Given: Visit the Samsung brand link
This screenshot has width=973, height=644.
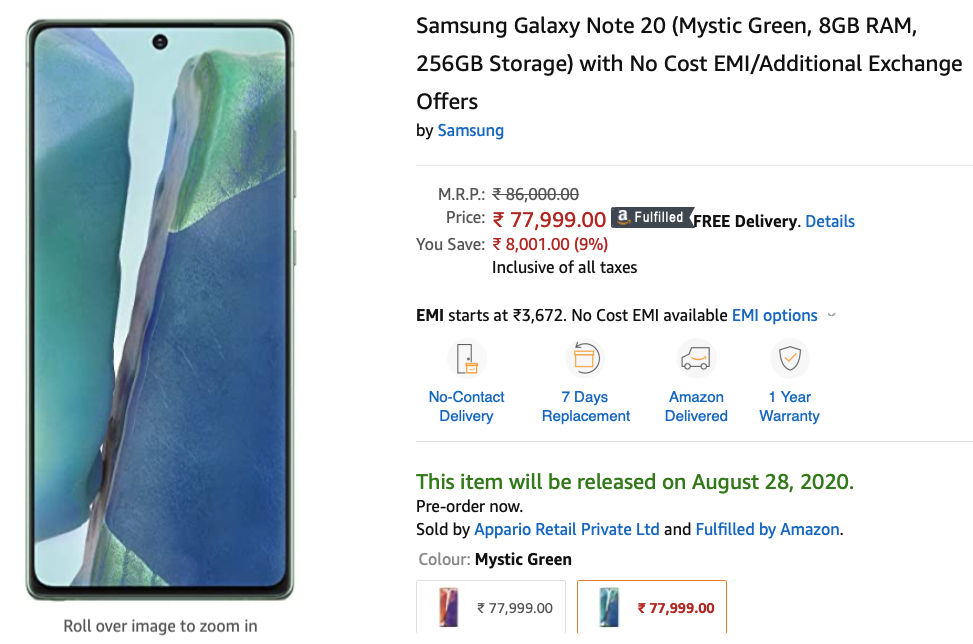Looking at the screenshot, I should pyautogui.click(x=470, y=130).
